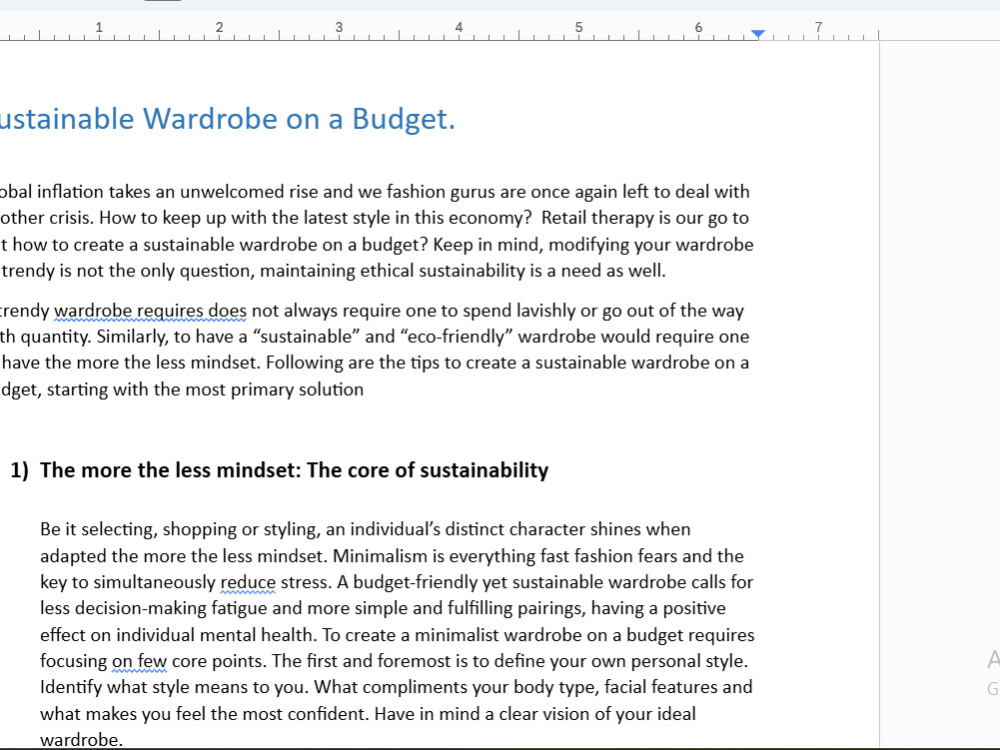Click the word 'unwelcomed'

pos(232,192)
